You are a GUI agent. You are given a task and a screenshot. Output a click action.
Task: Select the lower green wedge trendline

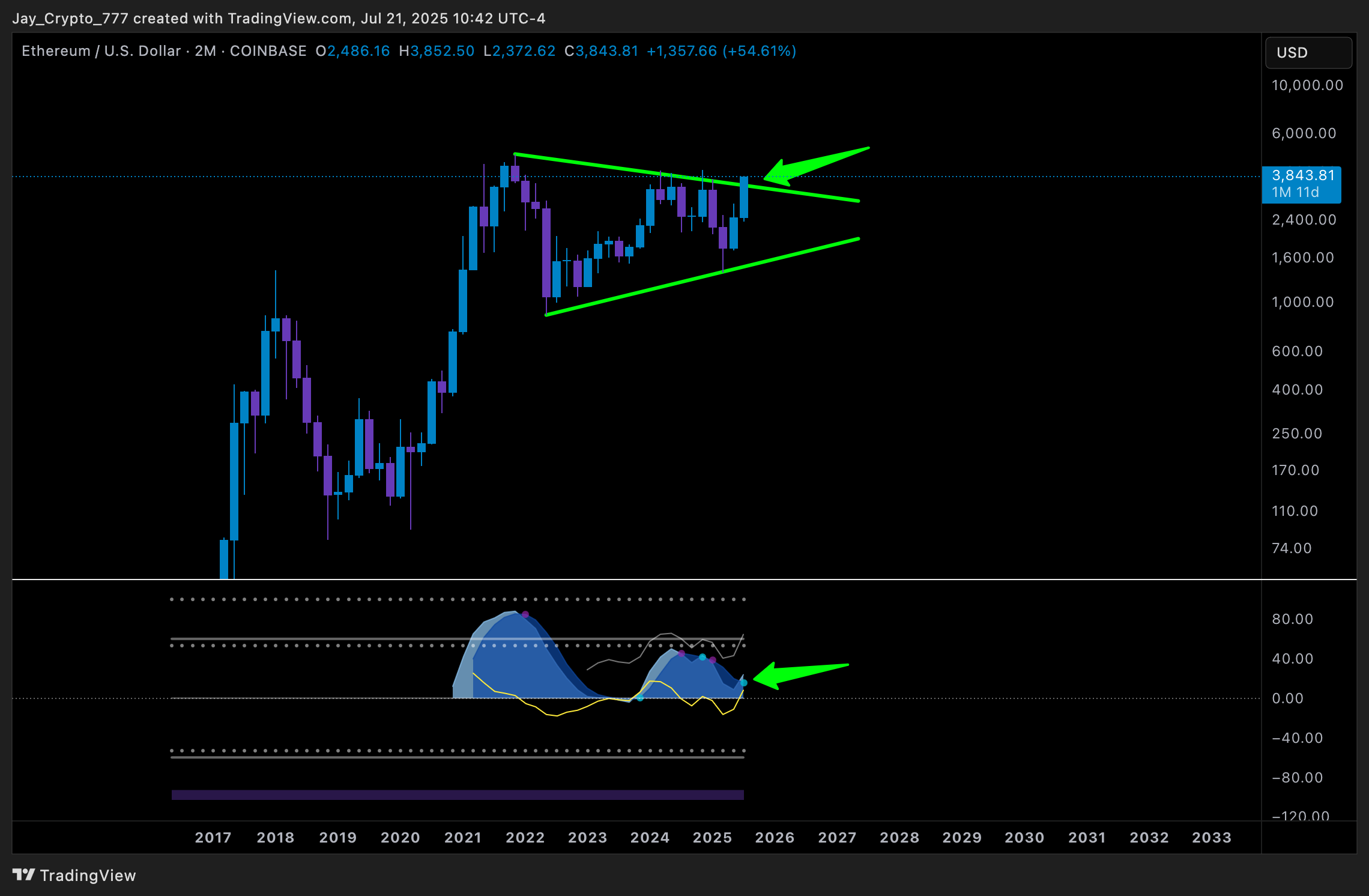click(703, 277)
